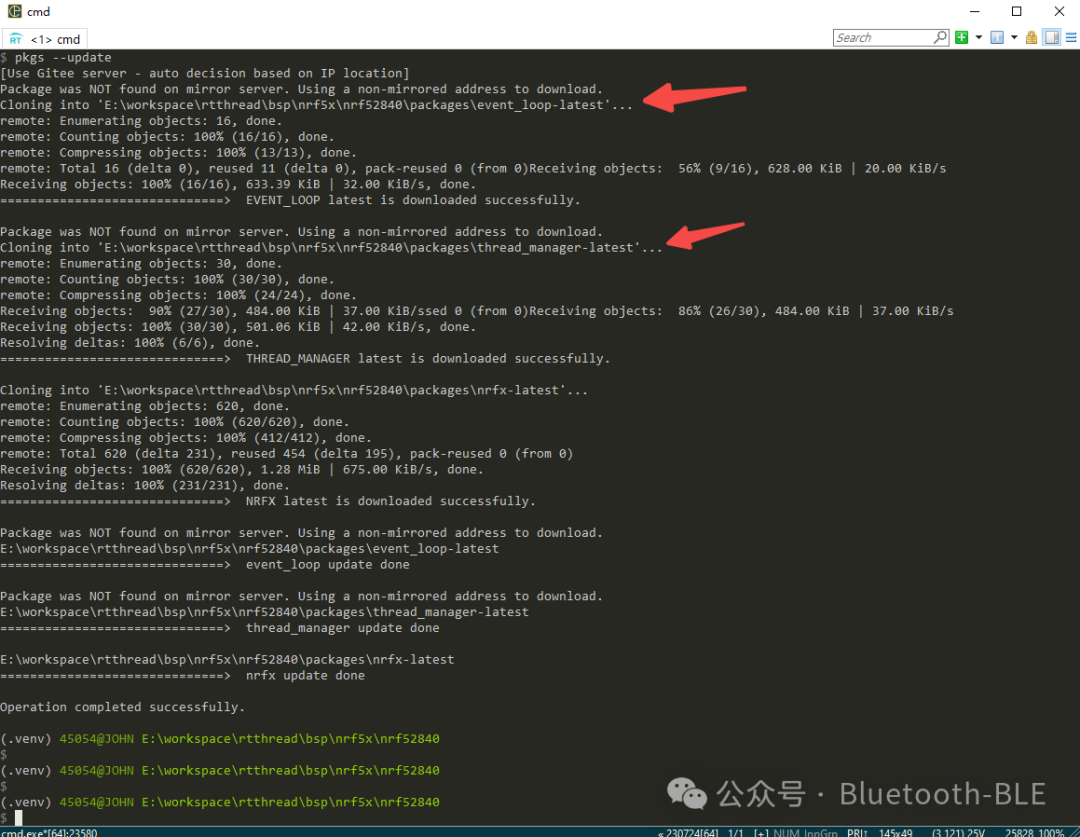The width and height of the screenshot is (1080, 837).
Task: Maximize the cmd window
Action: pyautogui.click(x=1016, y=11)
